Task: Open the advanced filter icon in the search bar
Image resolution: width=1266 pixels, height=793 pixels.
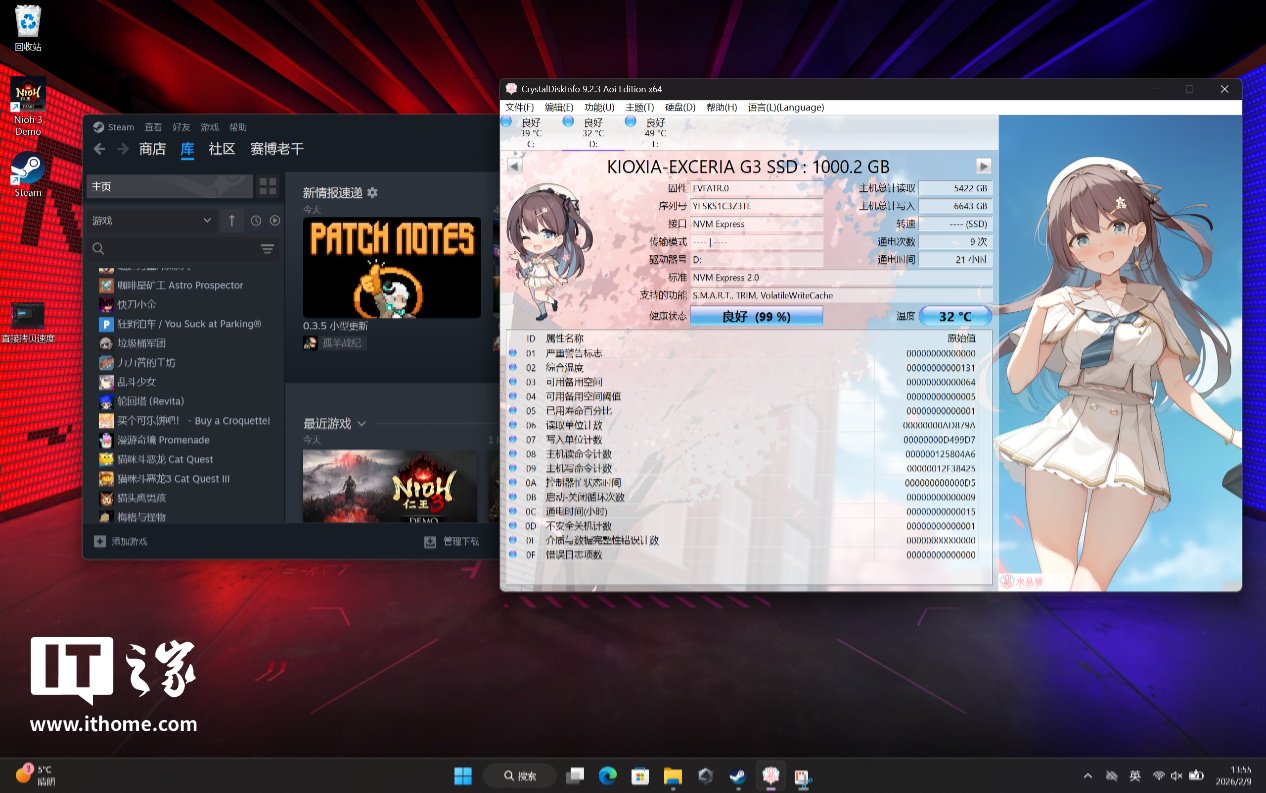Action: tap(267, 249)
